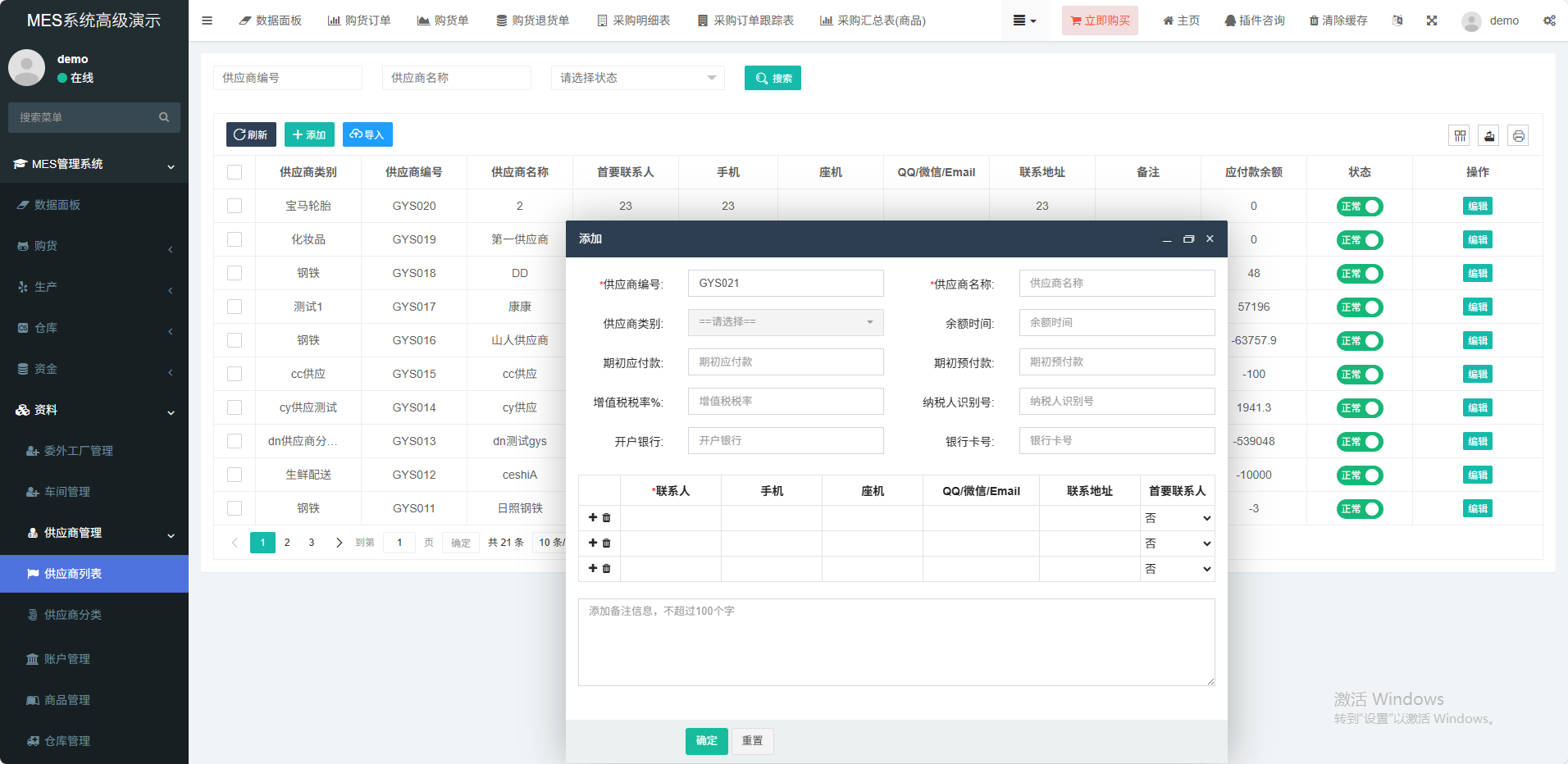The width and height of the screenshot is (1568, 764).
Task: Toggle the status switch for GYS020
Action: (1359, 207)
